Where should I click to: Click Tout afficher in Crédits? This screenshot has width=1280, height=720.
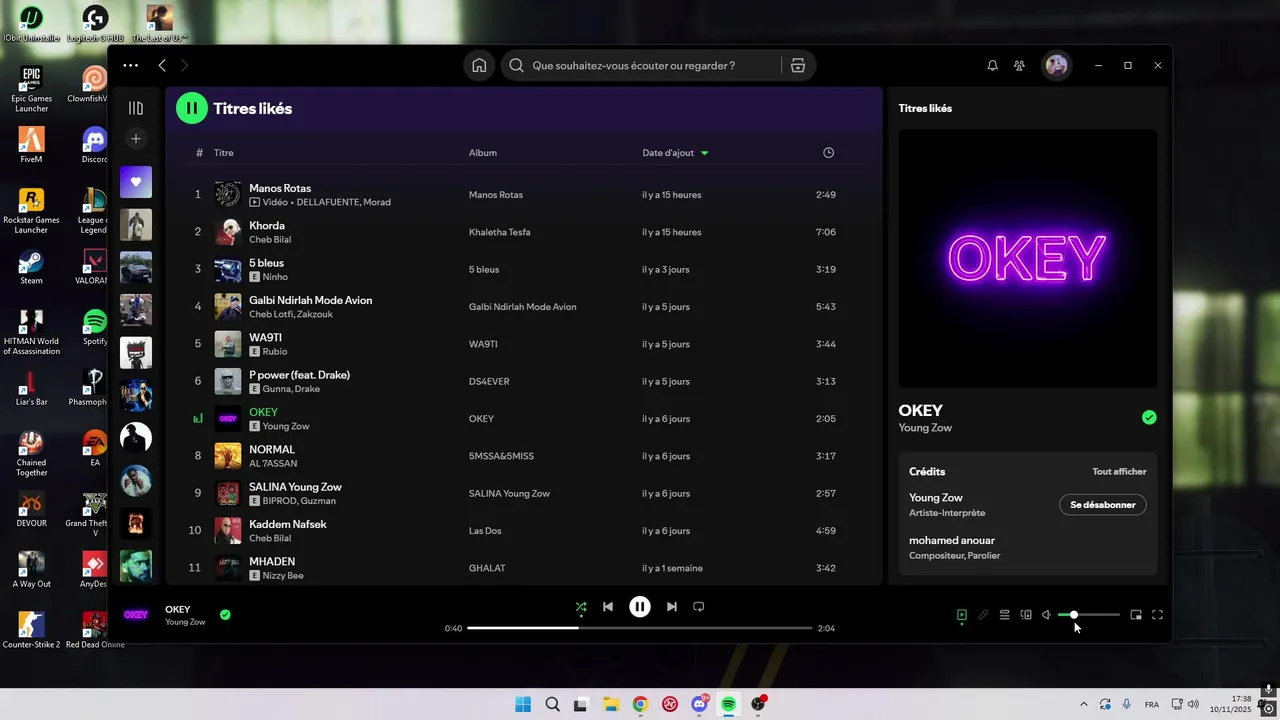click(x=1119, y=472)
